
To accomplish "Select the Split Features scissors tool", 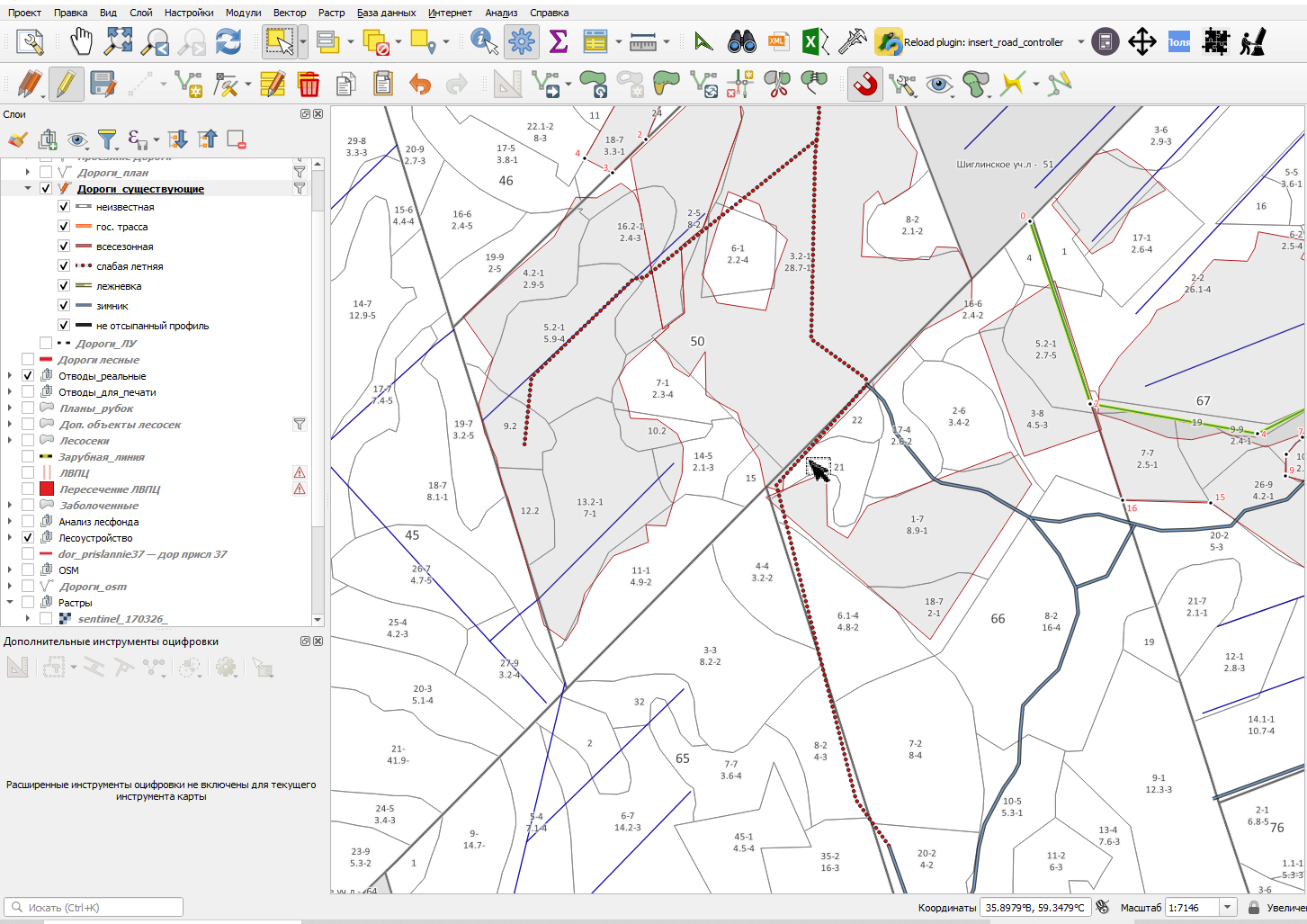I will click(x=776, y=84).
